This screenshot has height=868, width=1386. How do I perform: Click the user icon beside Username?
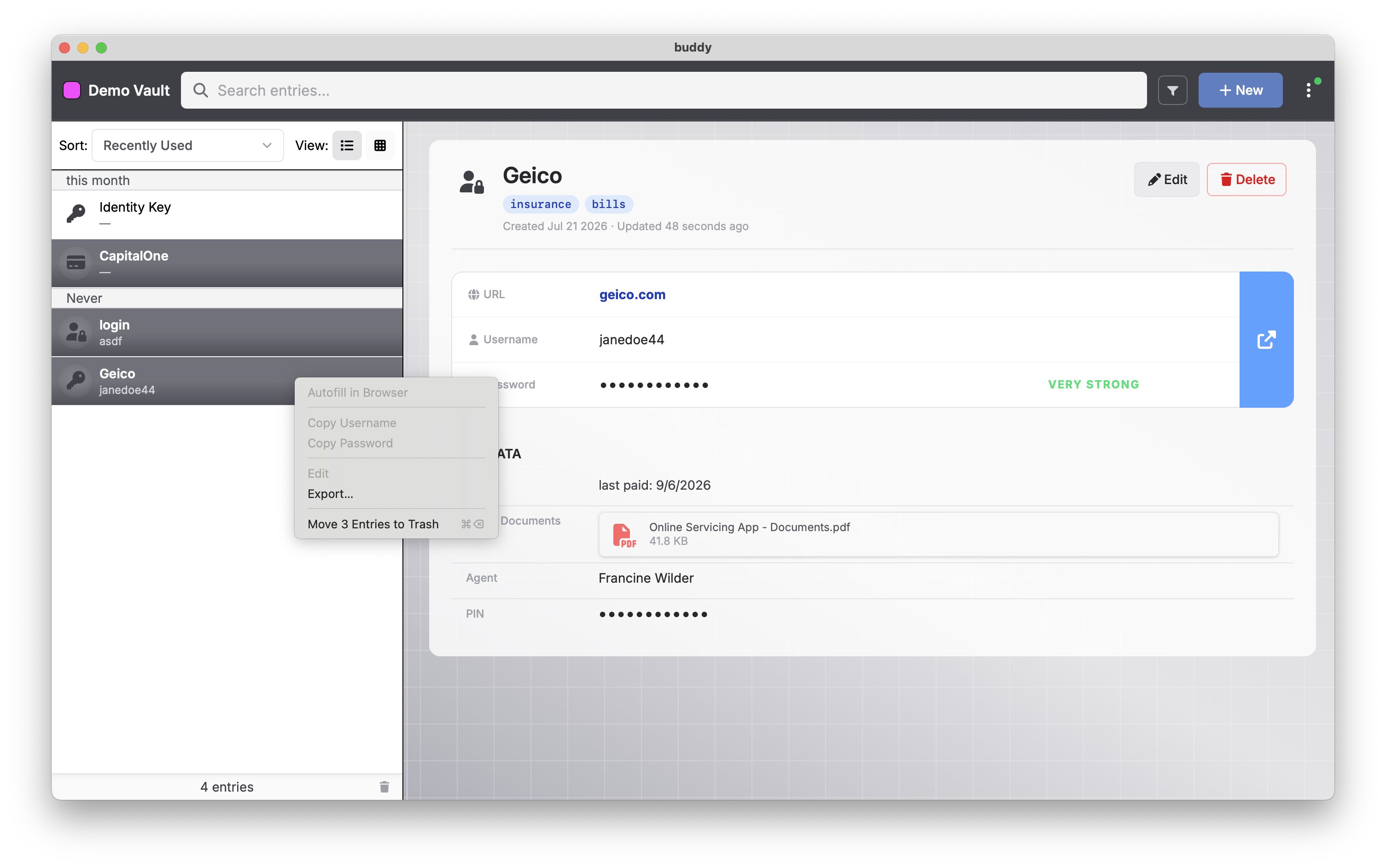click(x=473, y=340)
